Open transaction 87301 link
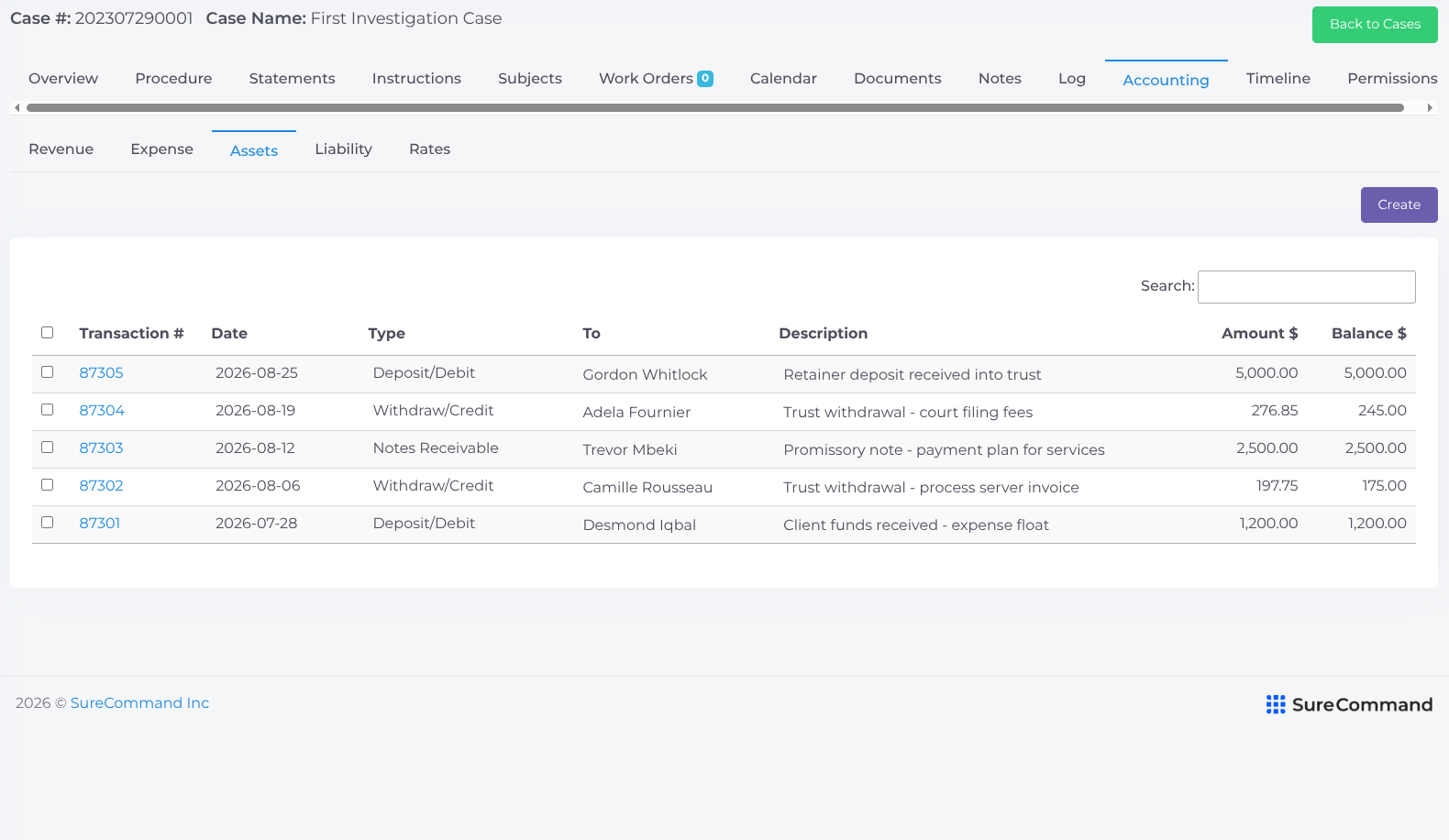Image resolution: width=1449 pixels, height=840 pixels. tap(100, 524)
